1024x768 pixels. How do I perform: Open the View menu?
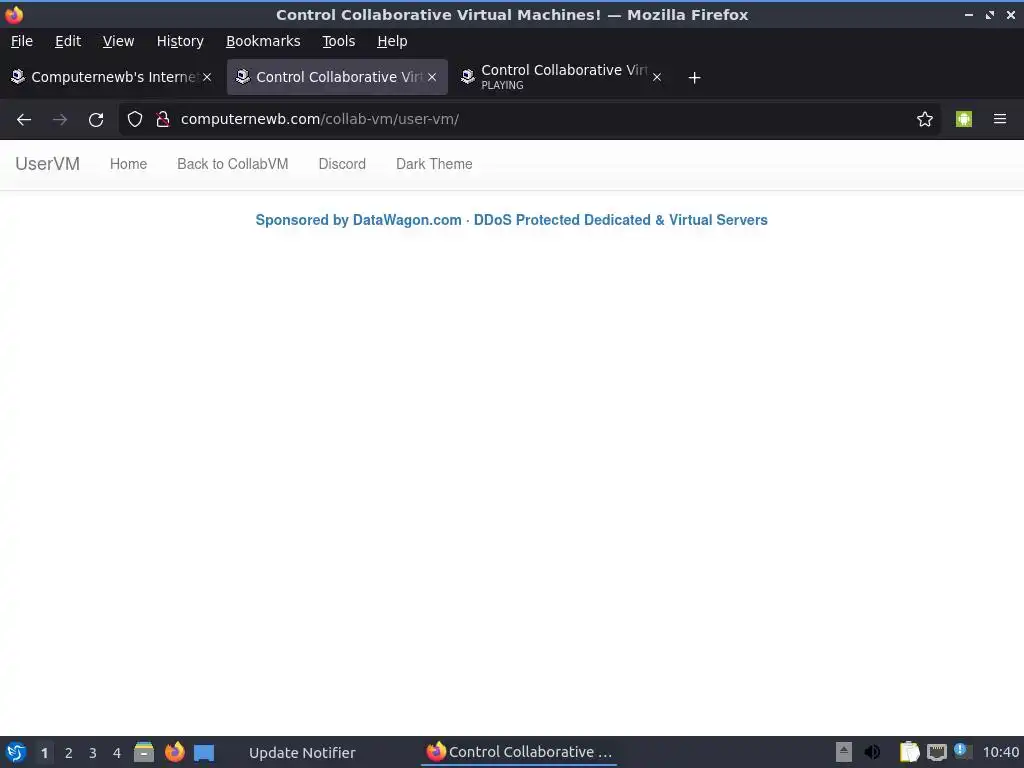click(x=118, y=41)
